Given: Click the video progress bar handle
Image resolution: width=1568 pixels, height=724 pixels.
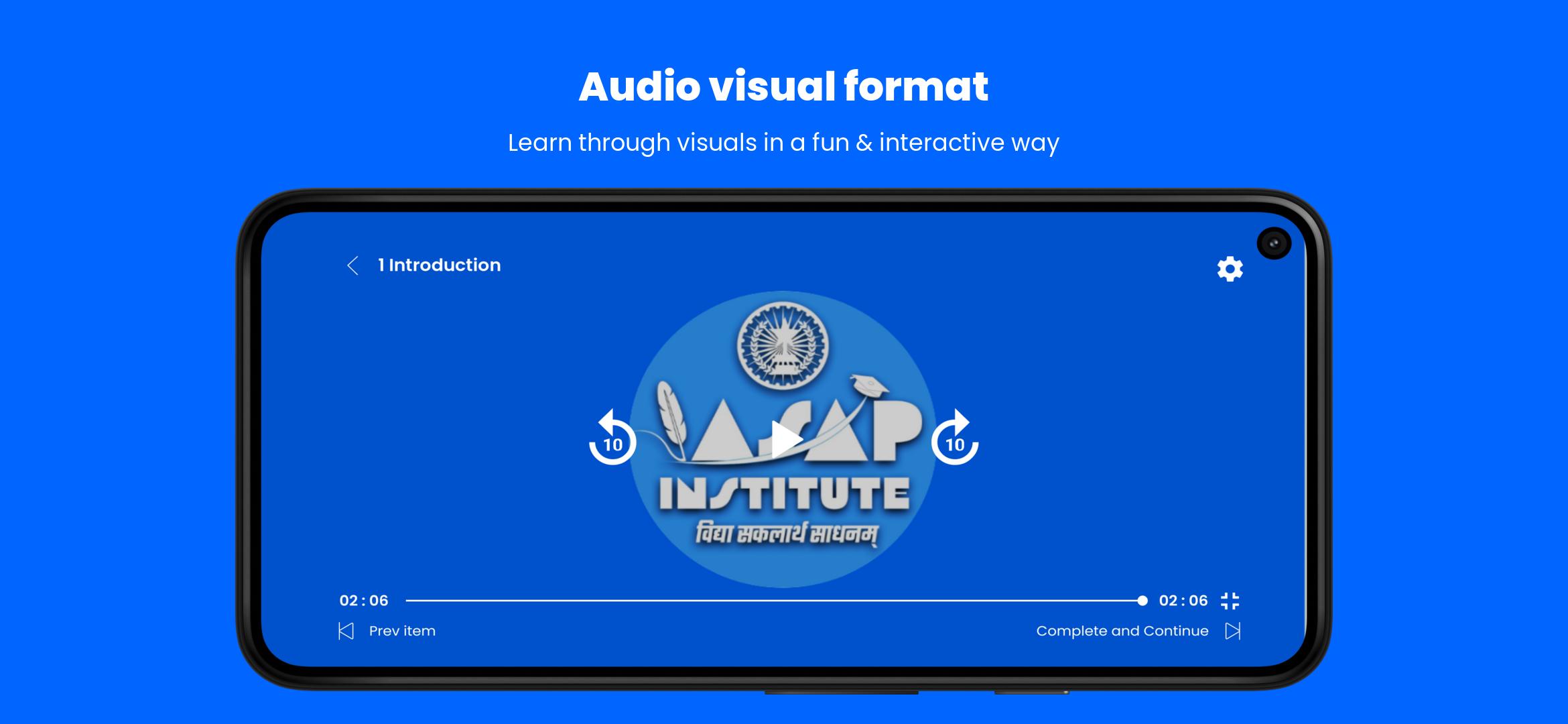Looking at the screenshot, I should tap(1142, 601).
